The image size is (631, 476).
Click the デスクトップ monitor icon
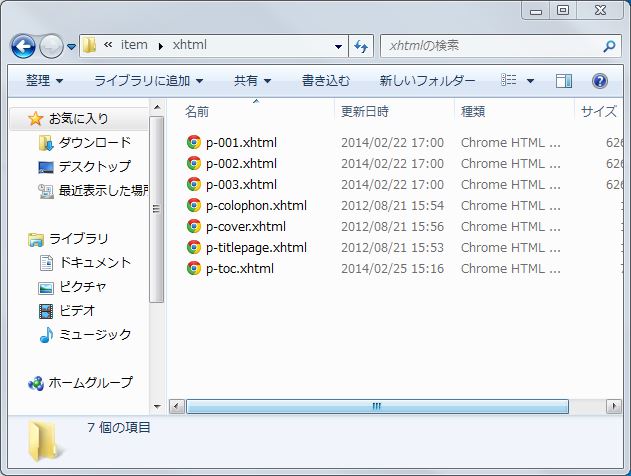tap(46, 167)
